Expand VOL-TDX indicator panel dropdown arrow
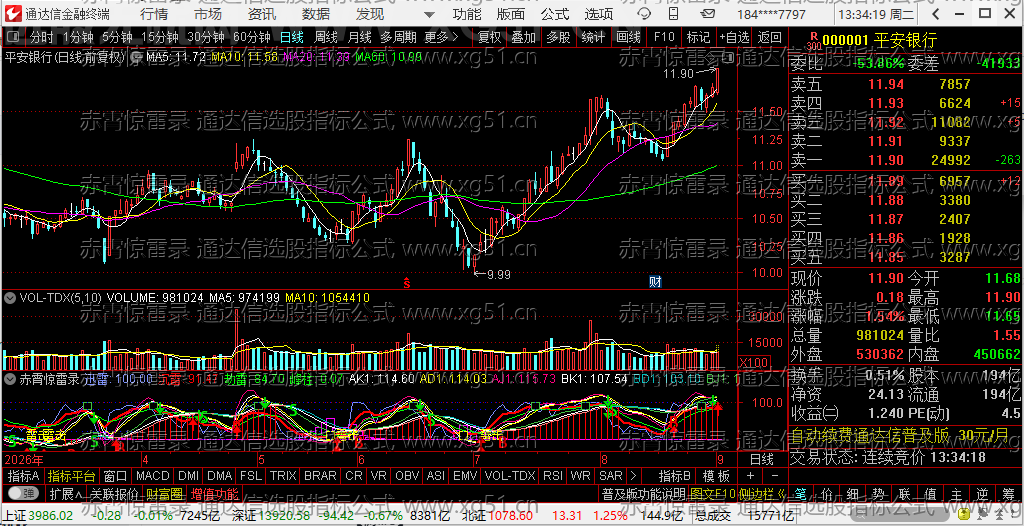The height and width of the screenshot is (526, 1024). tap(10, 298)
